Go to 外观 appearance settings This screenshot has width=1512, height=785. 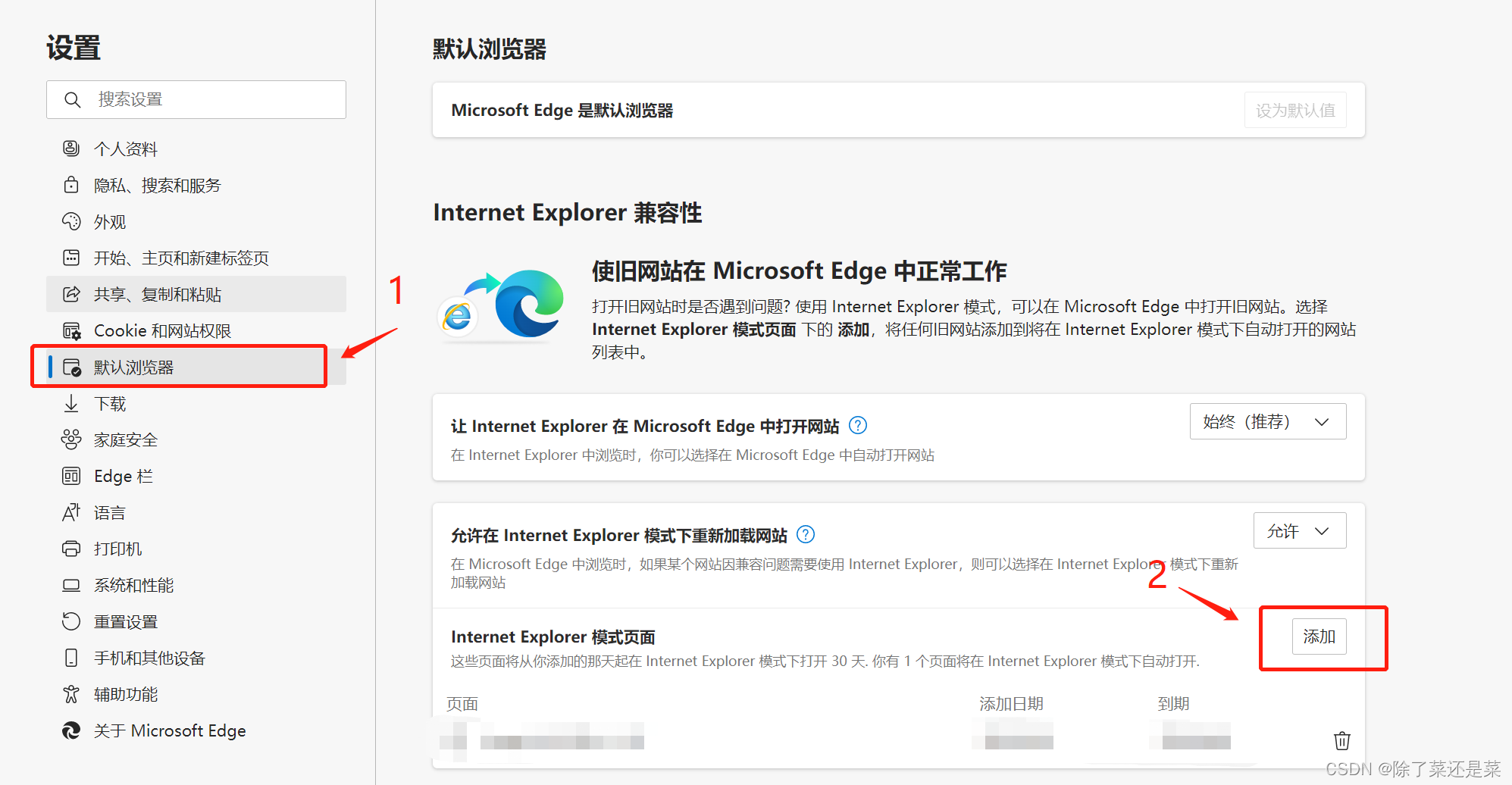pyautogui.click(x=196, y=221)
